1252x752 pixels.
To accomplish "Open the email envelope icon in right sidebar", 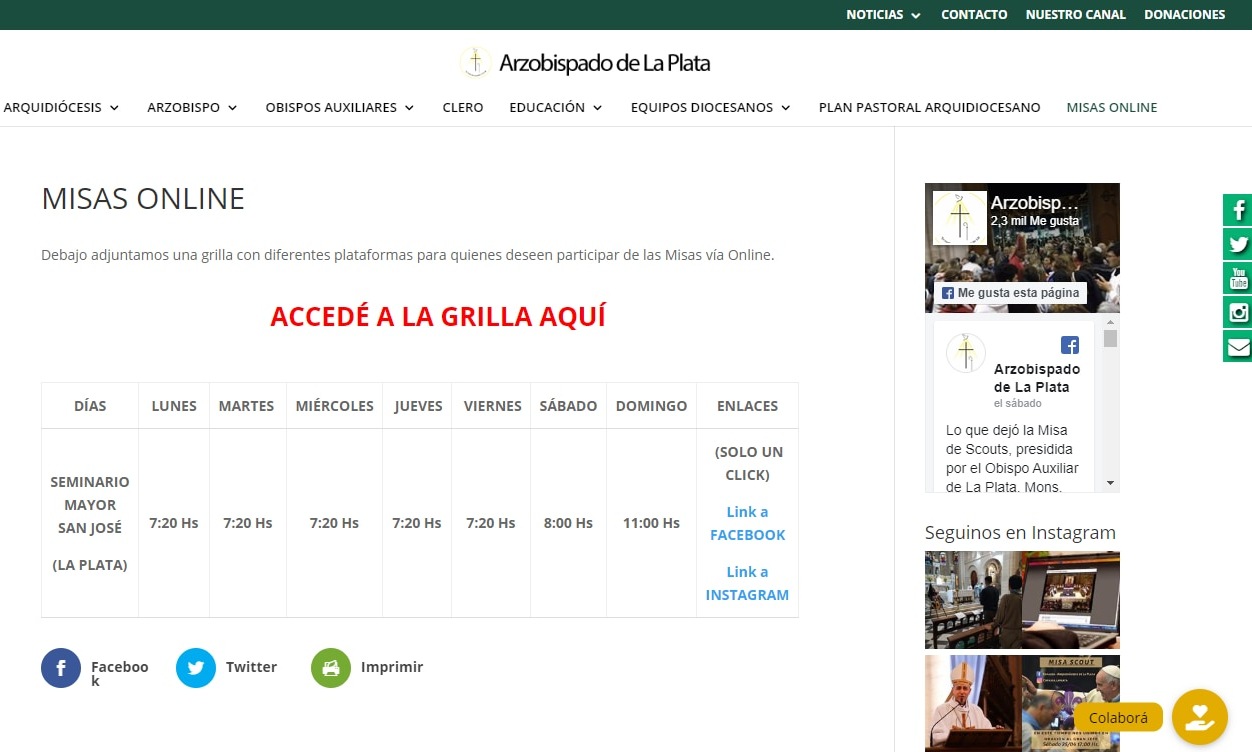I will [x=1238, y=346].
